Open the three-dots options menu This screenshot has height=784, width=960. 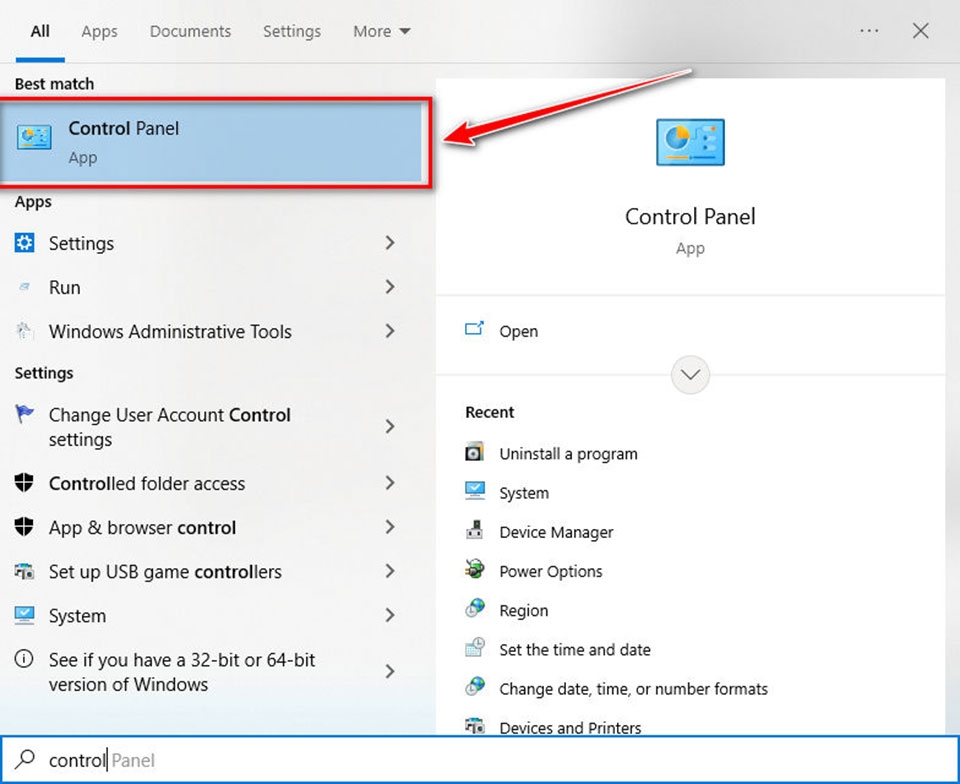tap(869, 31)
